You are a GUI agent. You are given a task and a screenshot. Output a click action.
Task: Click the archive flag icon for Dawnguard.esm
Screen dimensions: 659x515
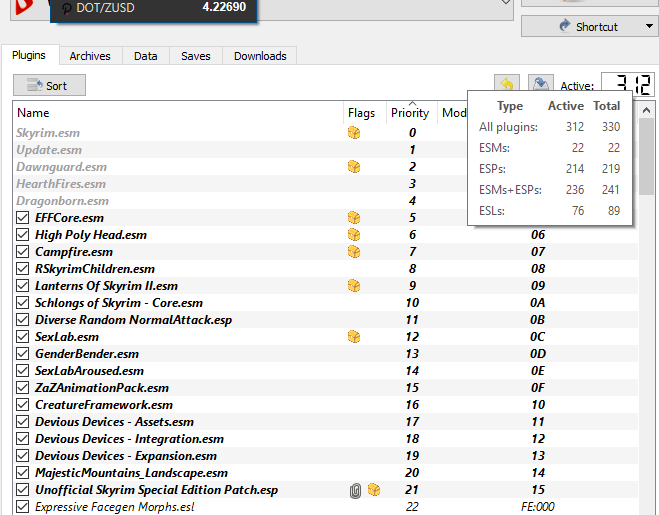tap(354, 167)
